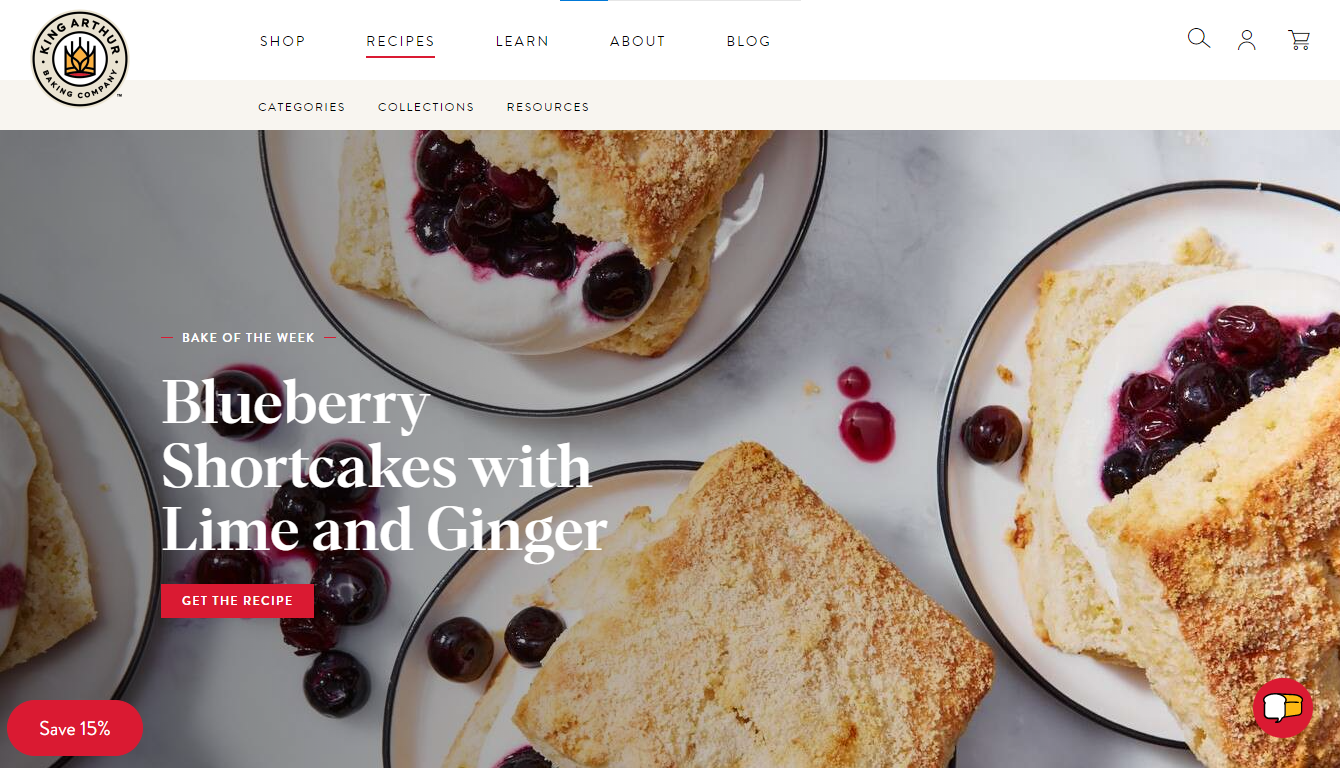The image size is (1340, 768).
Task: Open the site search magnifier icon
Action: point(1198,39)
